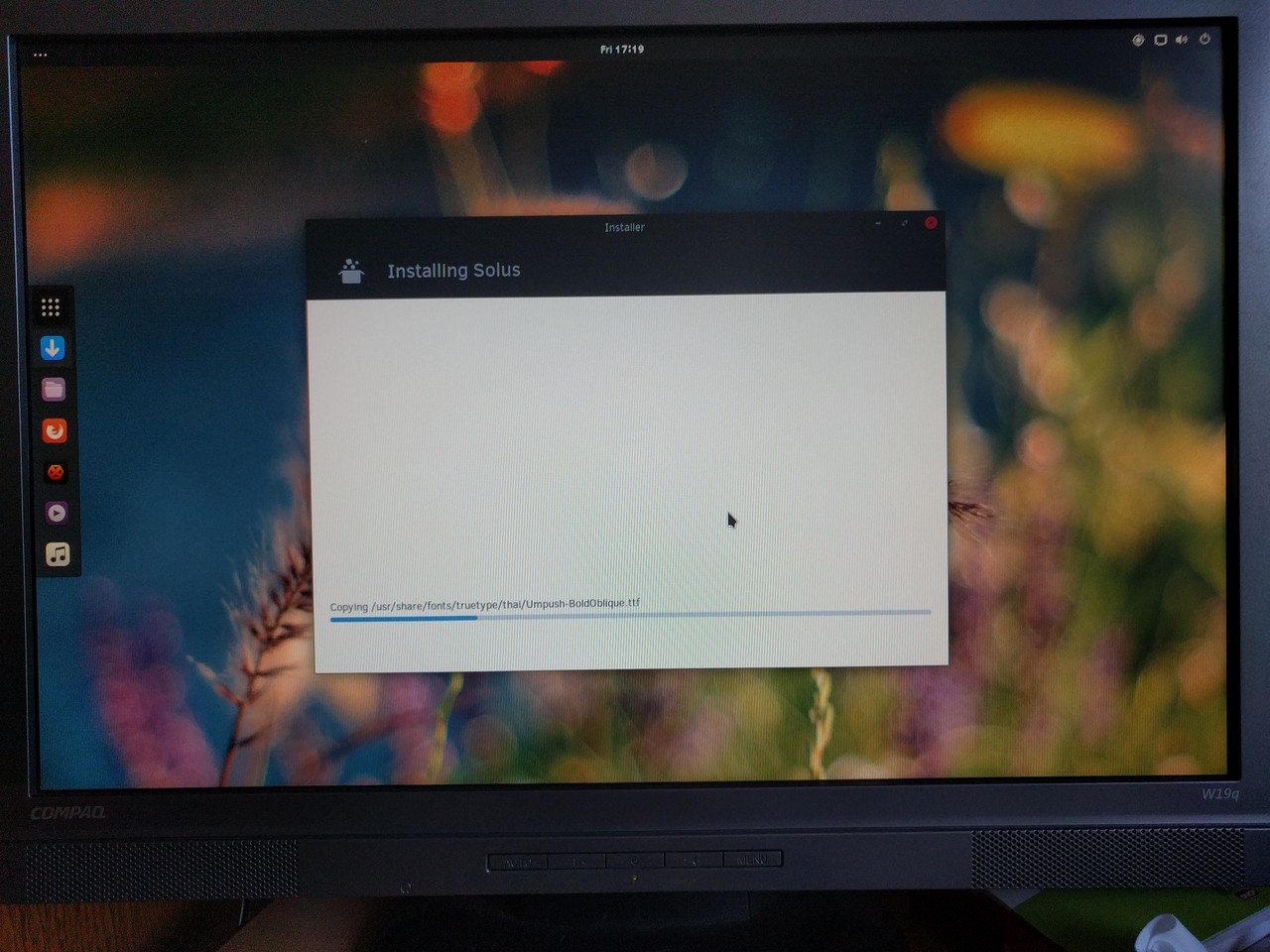Click the installer box icon beside Installing Solus
1270x952 pixels.
[351, 271]
